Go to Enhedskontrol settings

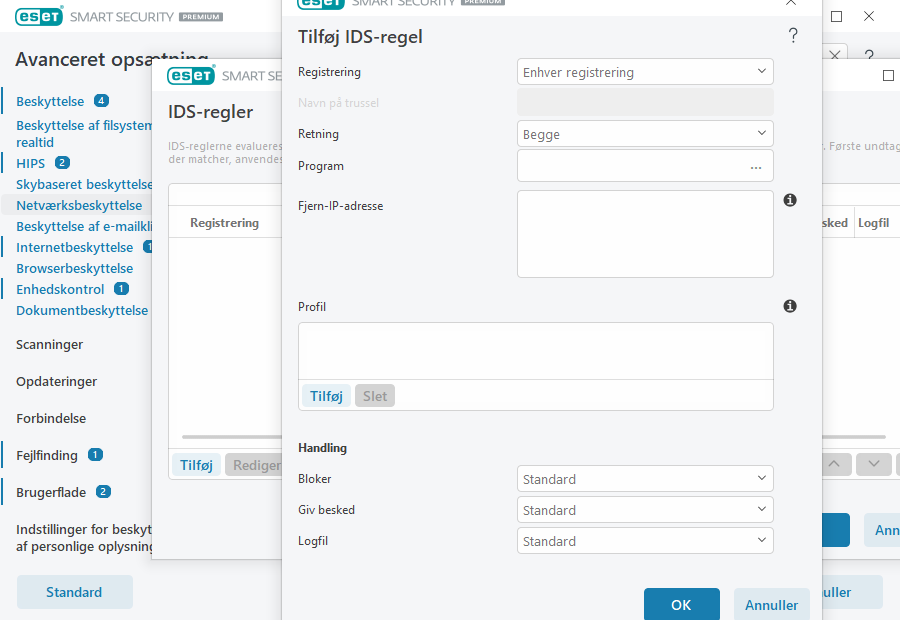60,289
